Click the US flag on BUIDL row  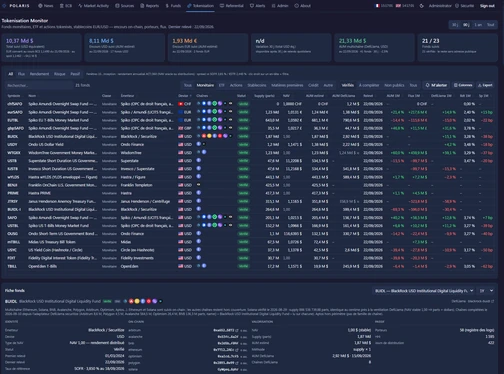coord(181,136)
